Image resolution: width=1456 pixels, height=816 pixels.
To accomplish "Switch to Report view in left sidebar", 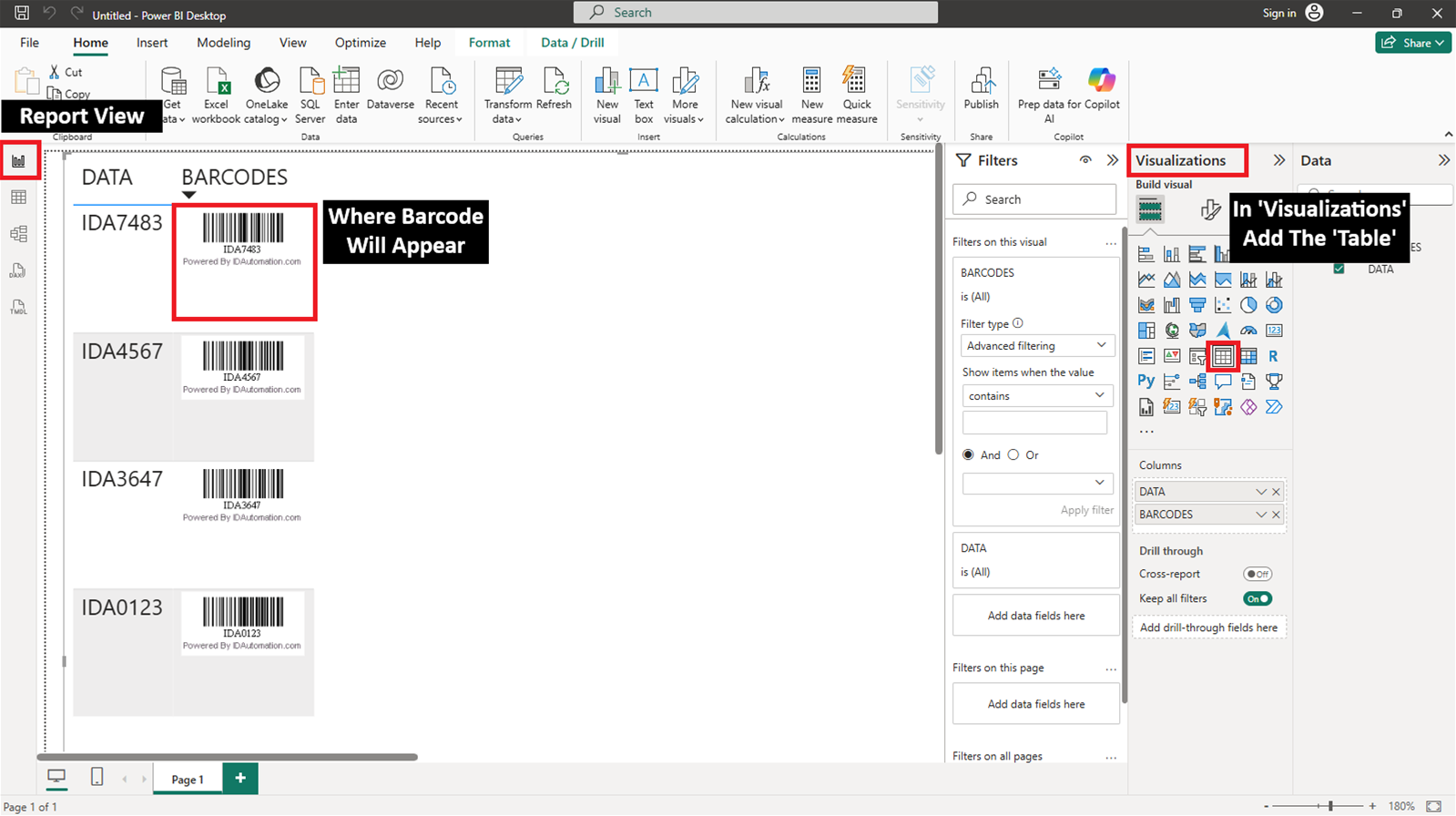I will pos(19,161).
